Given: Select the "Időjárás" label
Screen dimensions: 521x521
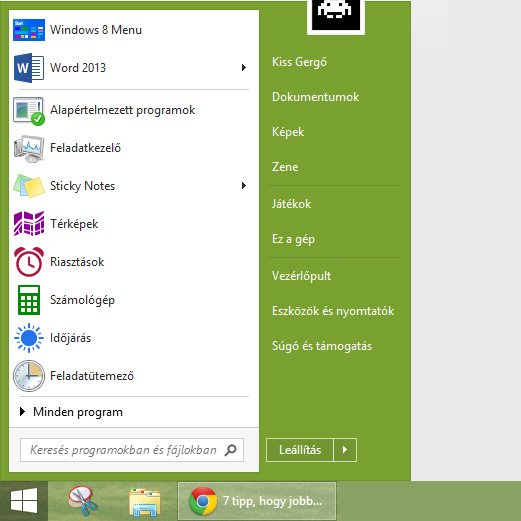Looking at the screenshot, I should (x=70, y=338).
